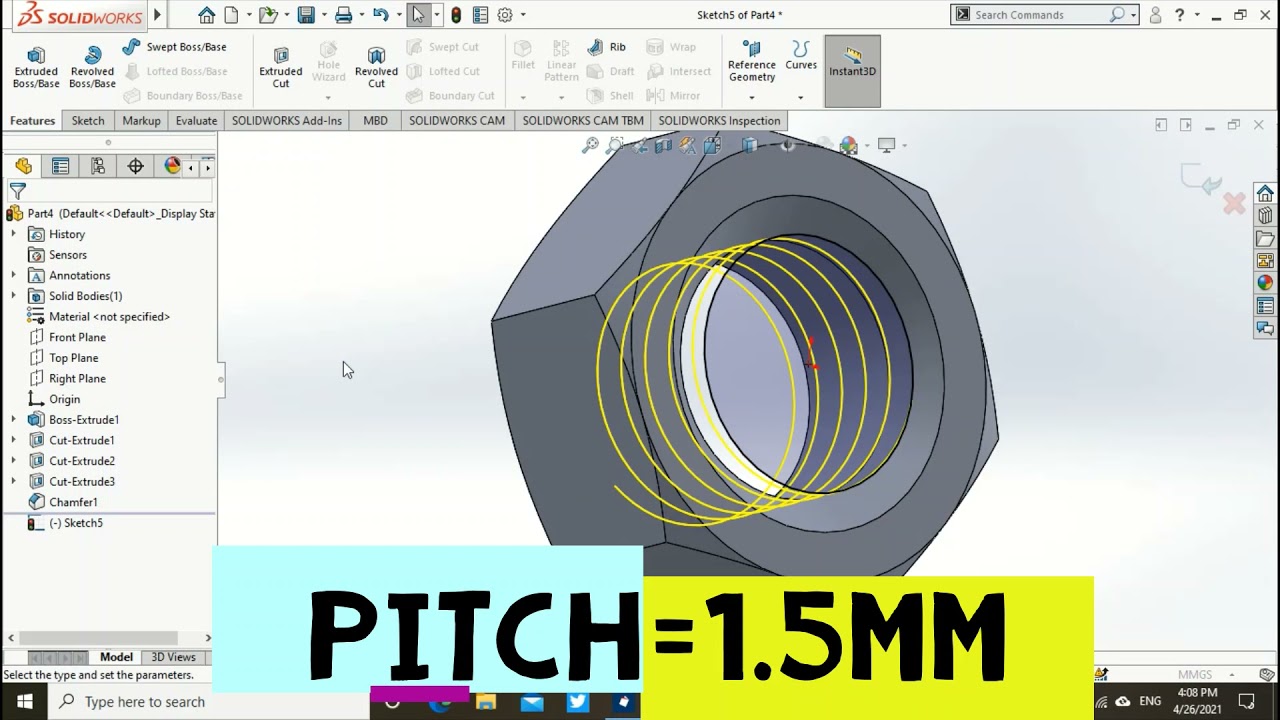Expand the Options dropdown arrow

click(522, 15)
